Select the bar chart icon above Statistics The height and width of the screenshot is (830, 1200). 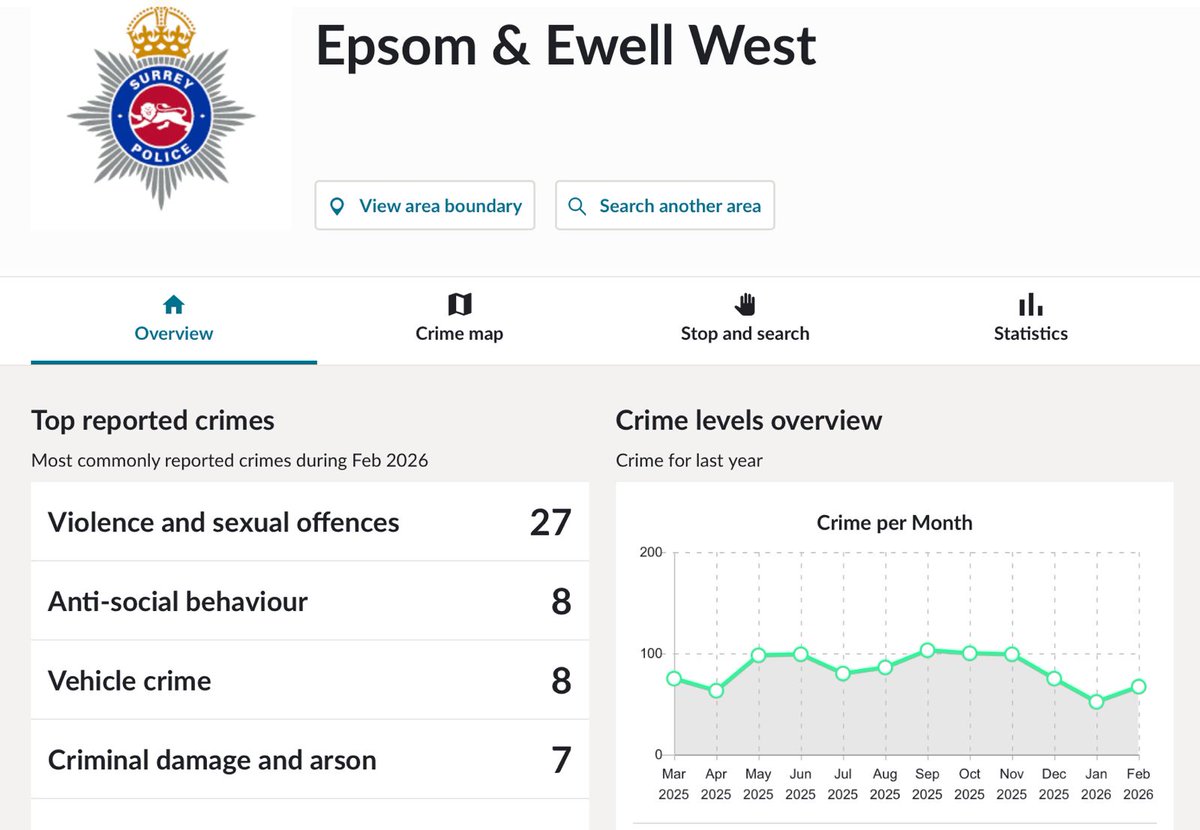tap(1030, 303)
